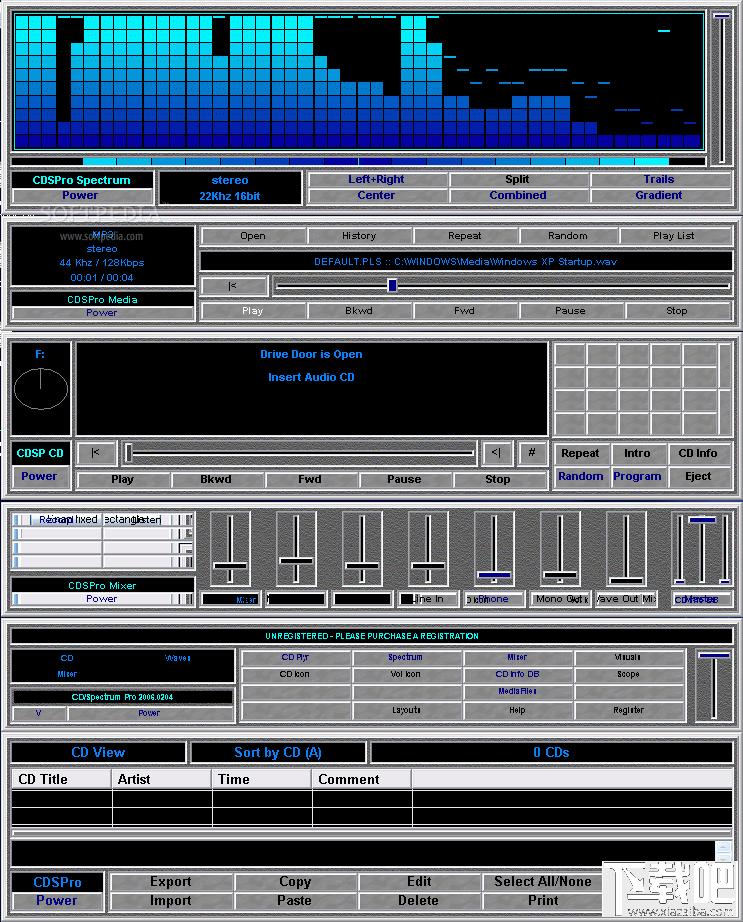Screen dimensions: 743x922
Task: Click Fwd in the CDSPro Media panel
Action: tap(464, 310)
